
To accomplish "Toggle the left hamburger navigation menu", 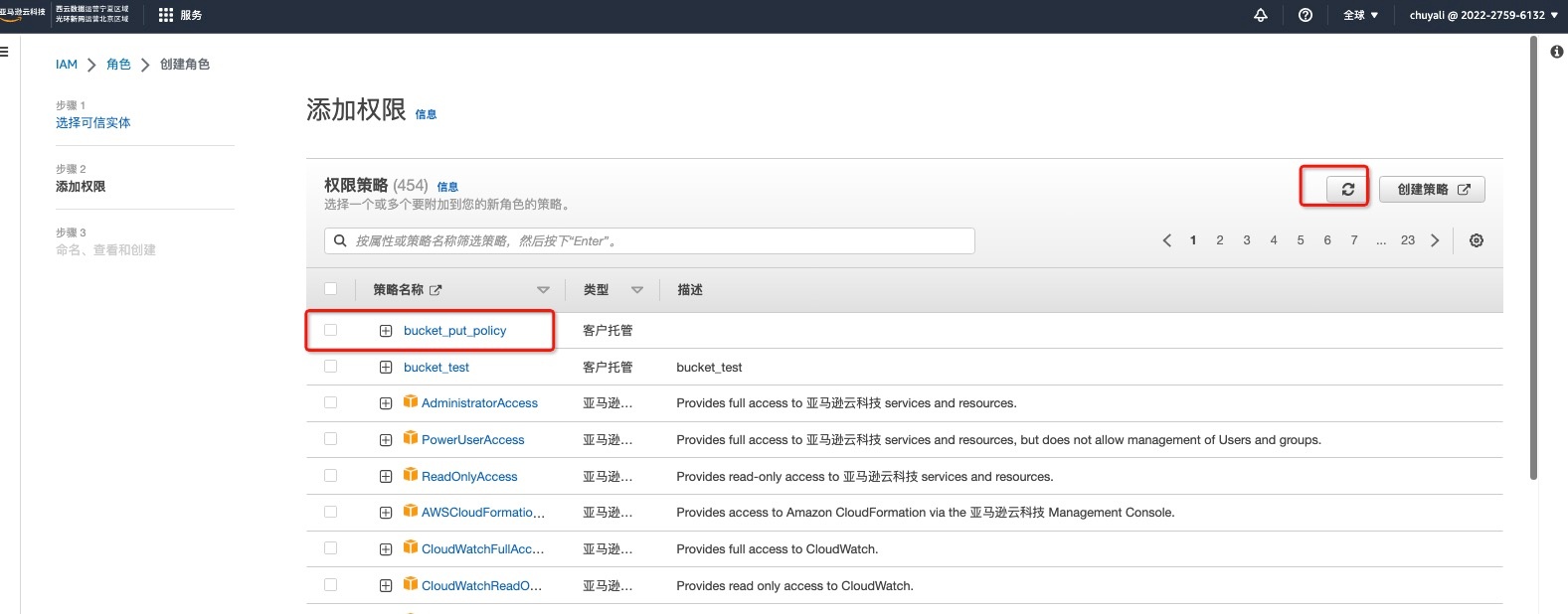I will (5, 52).
